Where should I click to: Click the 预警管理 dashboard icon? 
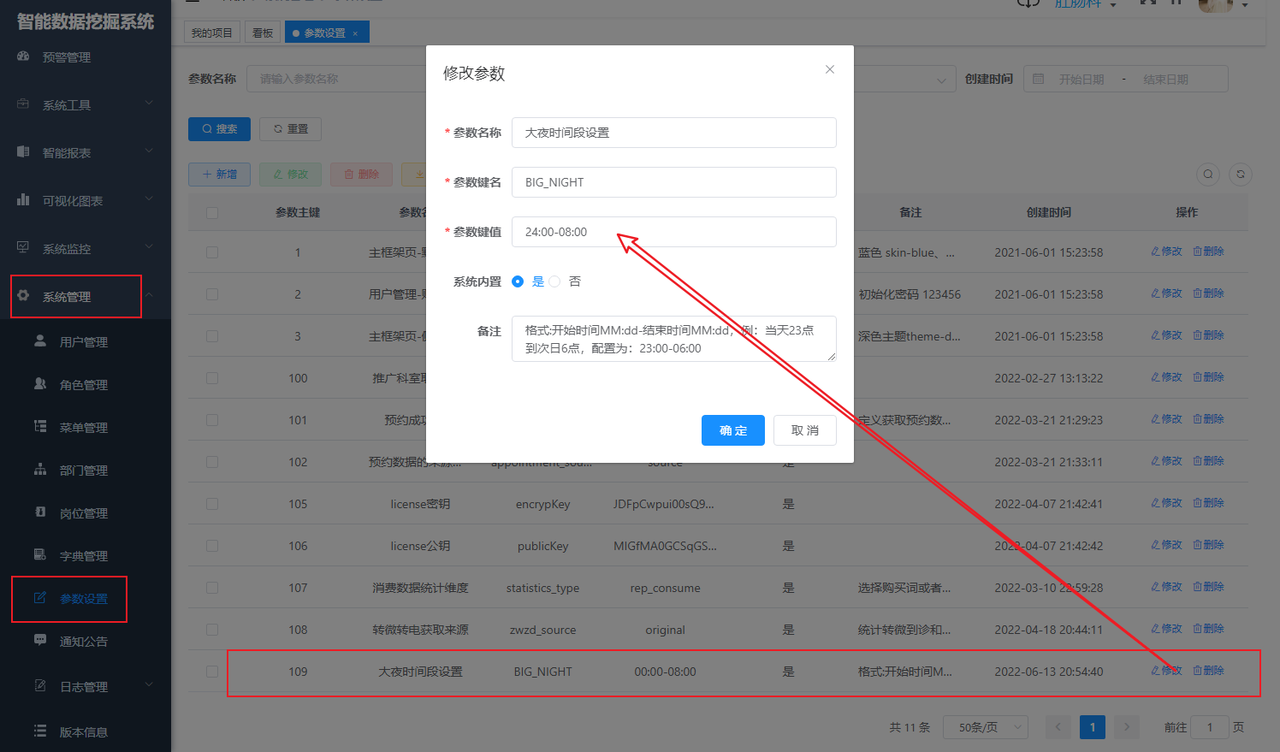(23, 57)
